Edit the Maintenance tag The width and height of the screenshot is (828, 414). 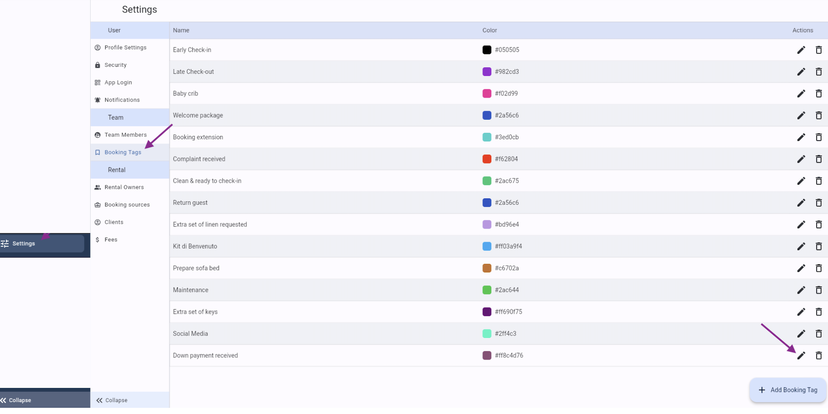coord(801,290)
